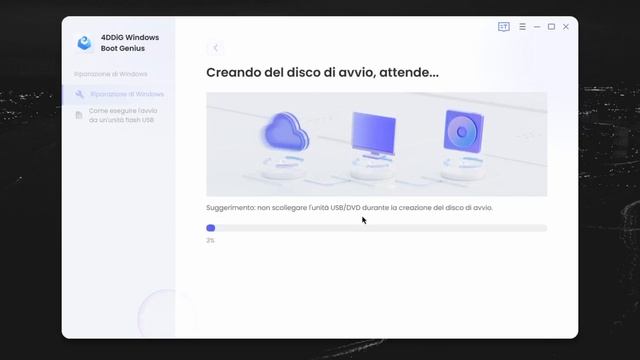Click the '4DDiG Windows Boot Genius' app title

coord(130,43)
